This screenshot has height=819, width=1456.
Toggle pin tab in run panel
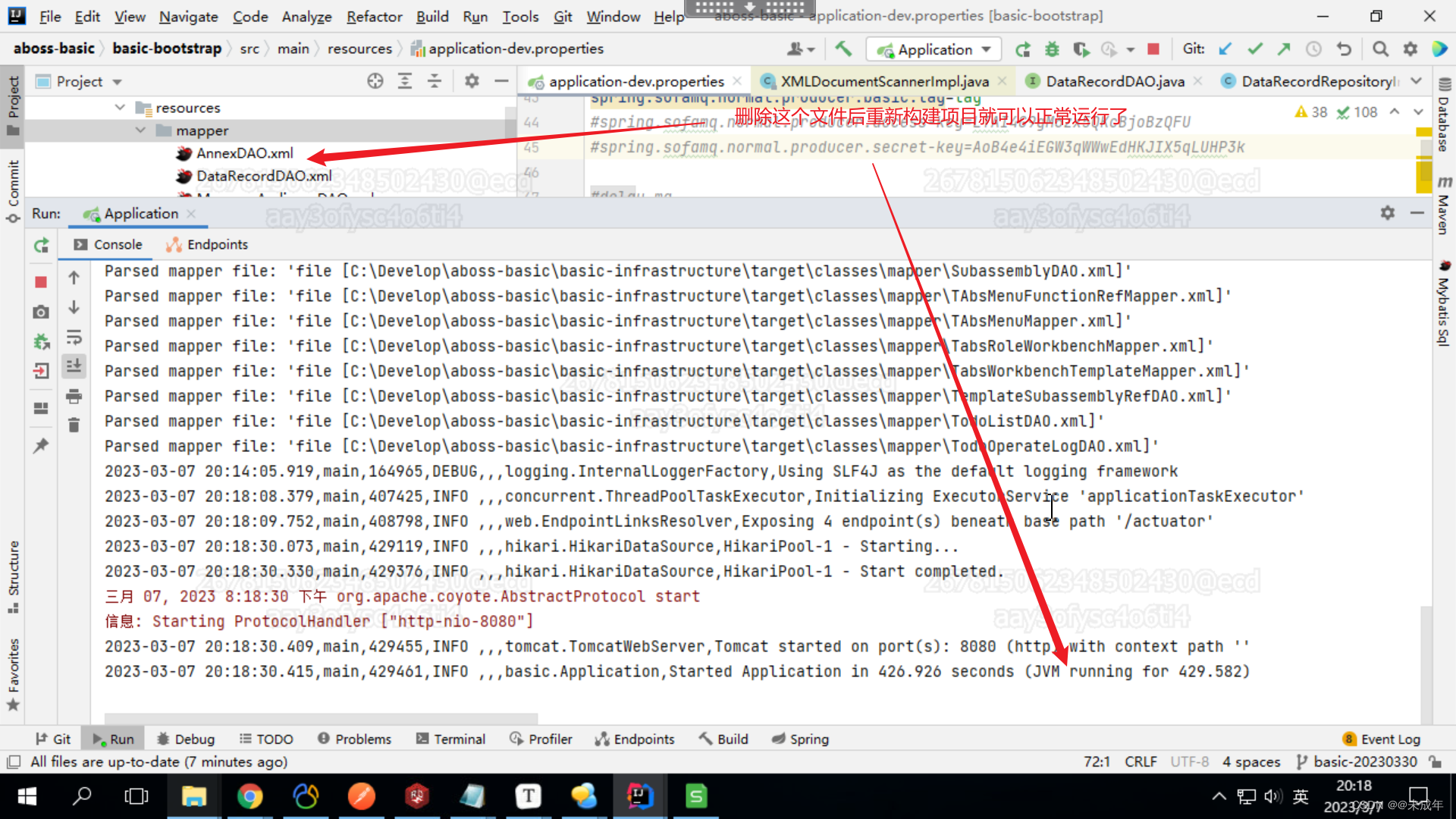point(41,446)
